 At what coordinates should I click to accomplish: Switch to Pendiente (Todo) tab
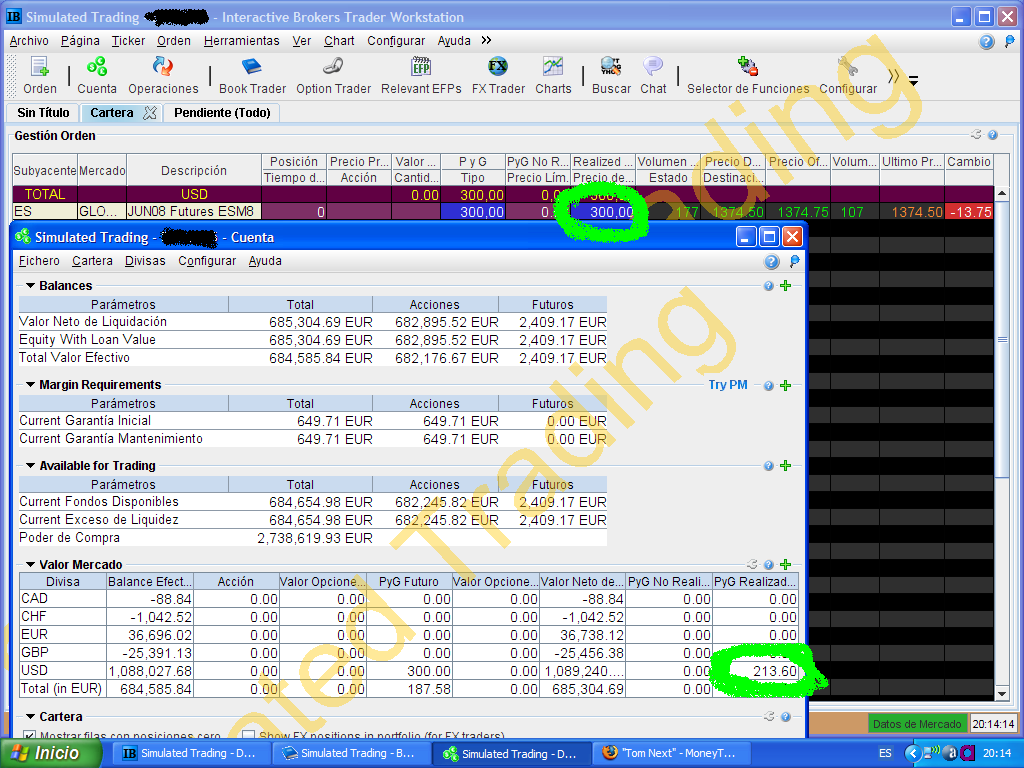coord(222,112)
